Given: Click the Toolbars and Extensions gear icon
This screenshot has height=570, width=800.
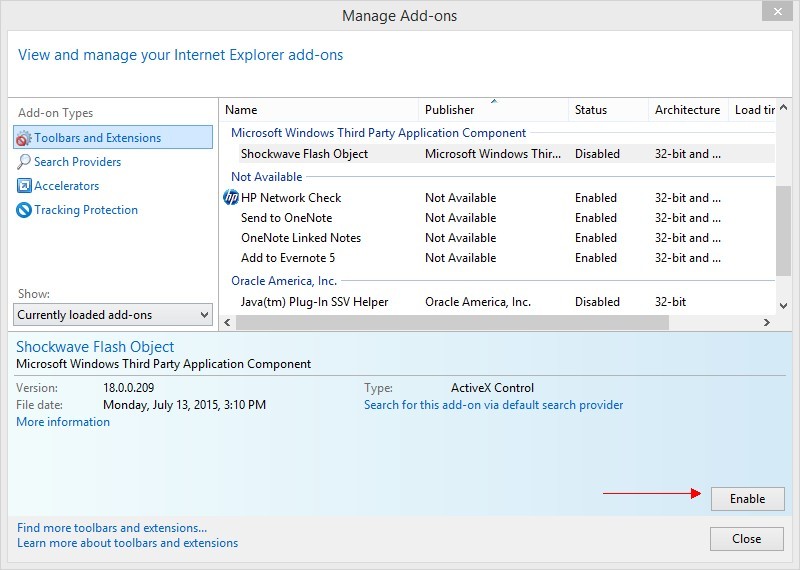Looking at the screenshot, I should (x=24, y=138).
